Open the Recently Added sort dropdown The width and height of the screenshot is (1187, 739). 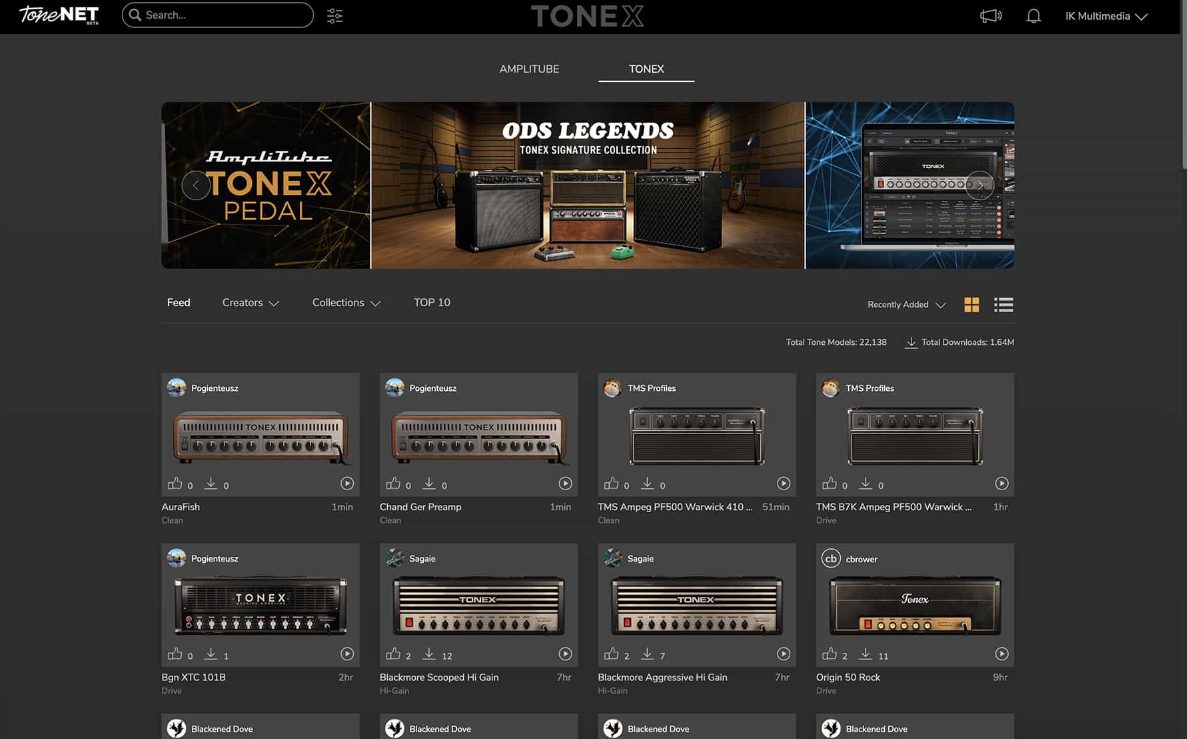click(906, 305)
